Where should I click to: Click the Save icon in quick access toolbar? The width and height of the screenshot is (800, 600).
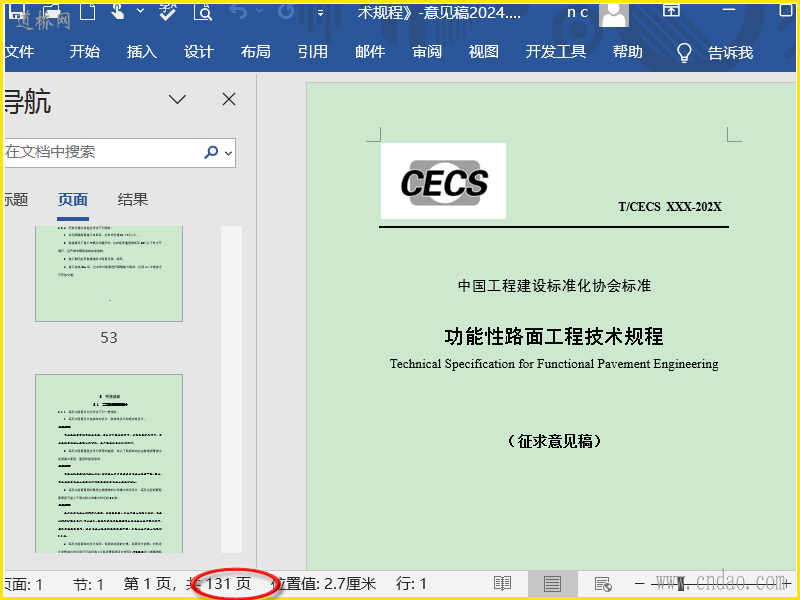17,10
